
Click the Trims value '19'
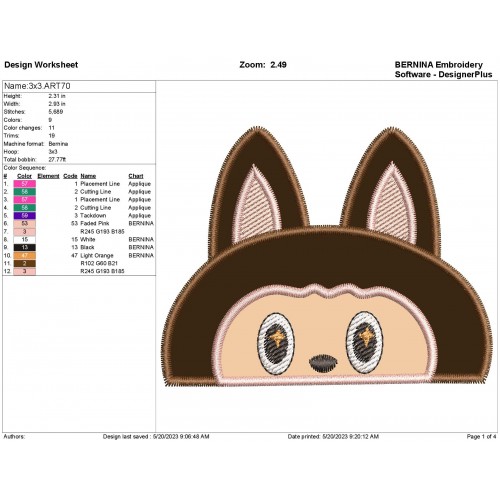[x=52, y=136]
